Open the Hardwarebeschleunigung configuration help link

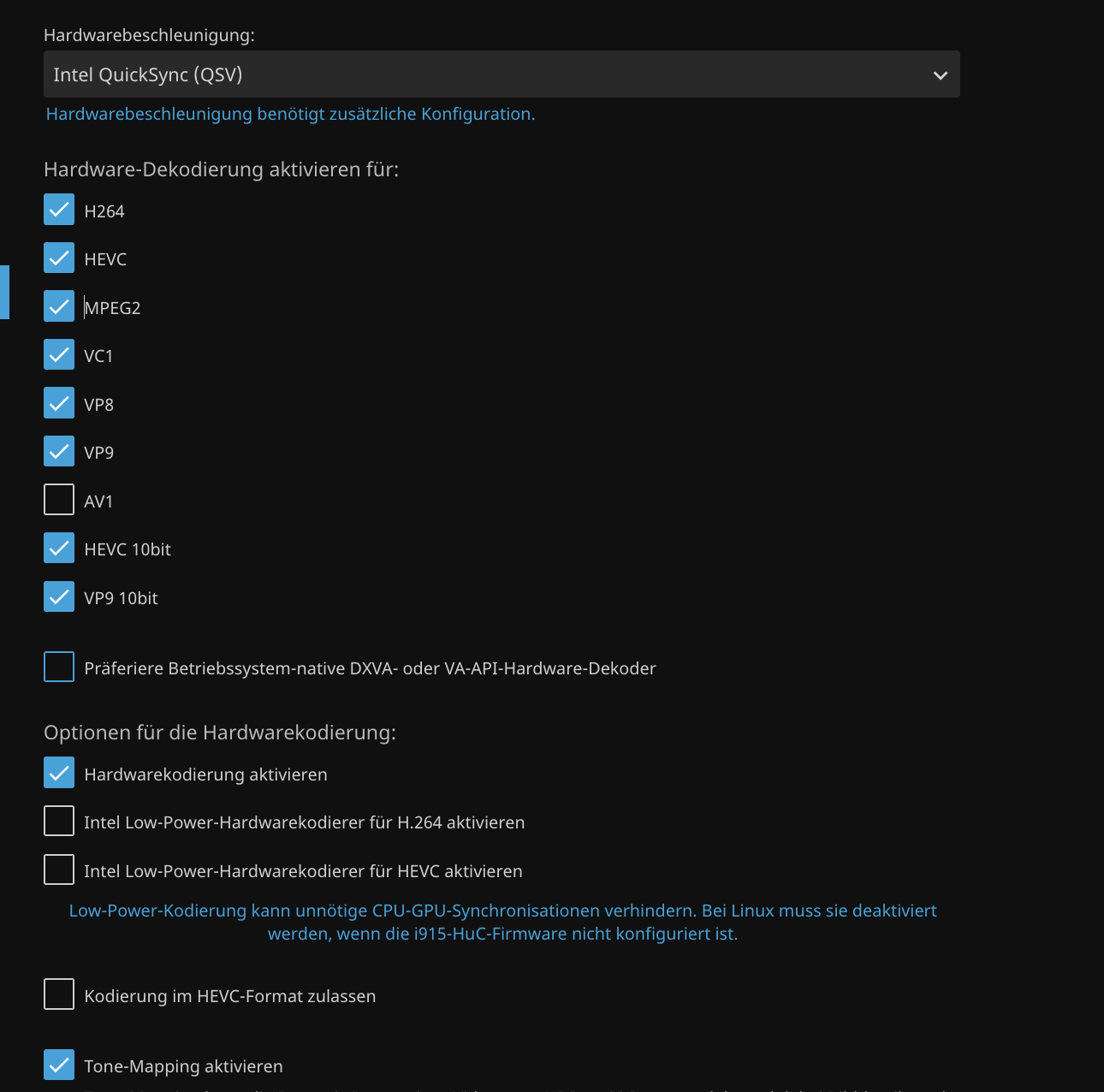(x=290, y=114)
